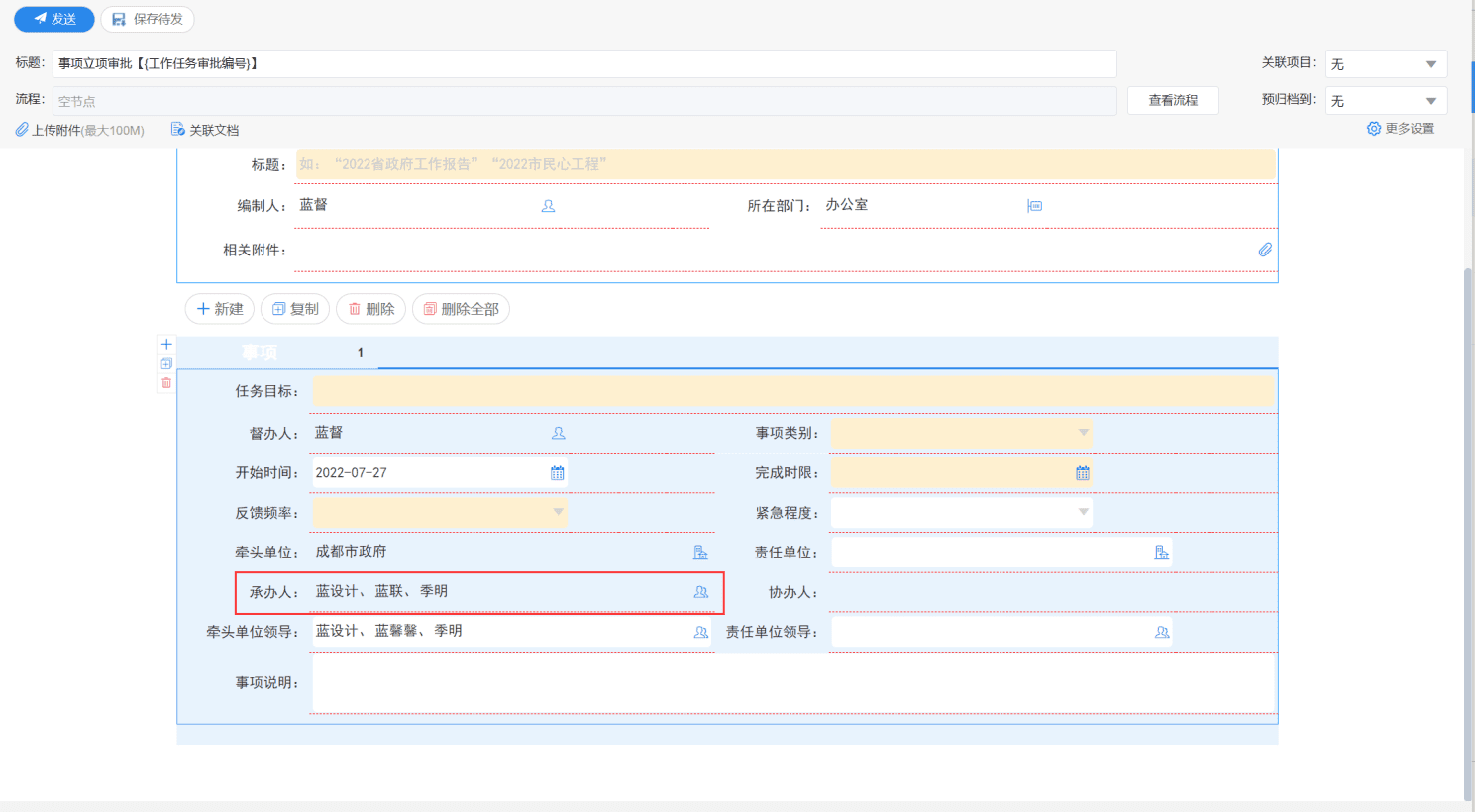This screenshot has height=812, width=1475.
Task: Click the people icon for 牵头单位领导
Action: point(701,632)
